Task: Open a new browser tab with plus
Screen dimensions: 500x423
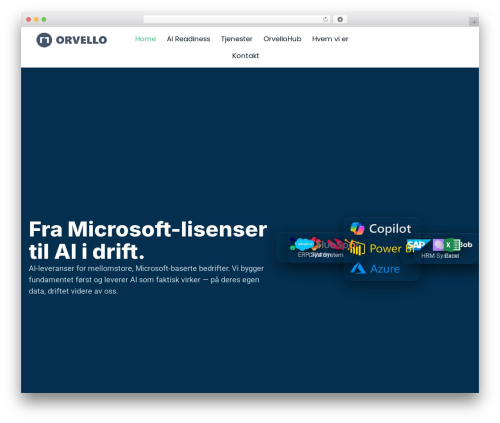Action: 474,22
